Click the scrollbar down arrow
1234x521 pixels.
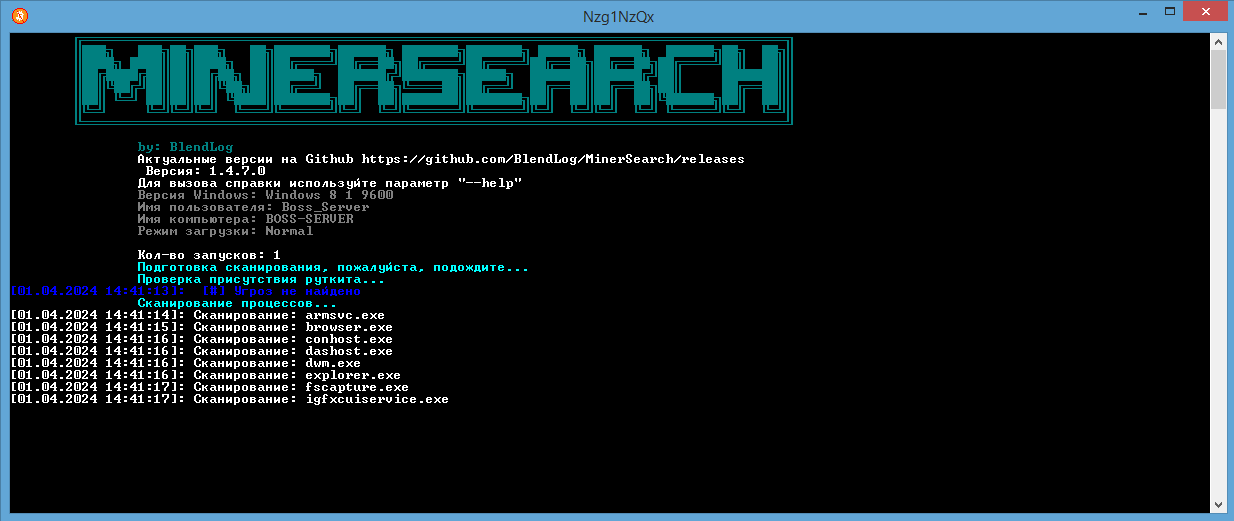point(1218,505)
